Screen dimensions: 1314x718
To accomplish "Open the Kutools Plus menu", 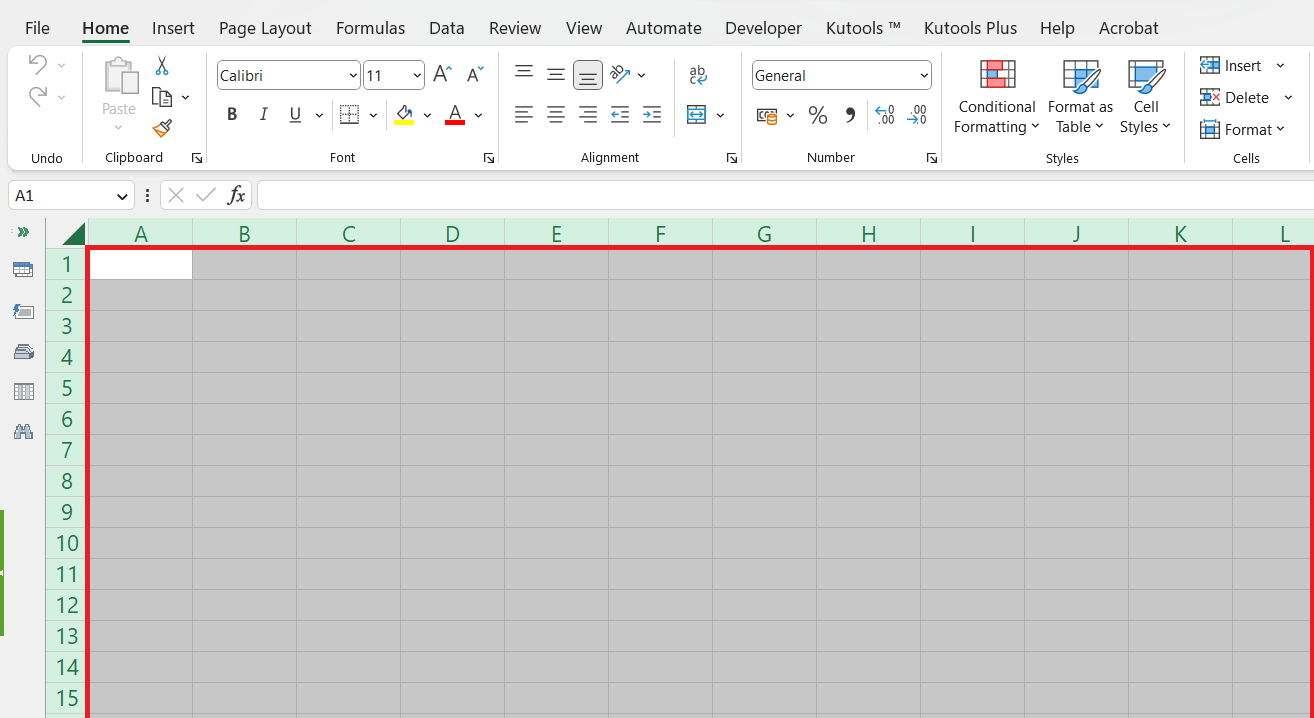I will tap(970, 27).
